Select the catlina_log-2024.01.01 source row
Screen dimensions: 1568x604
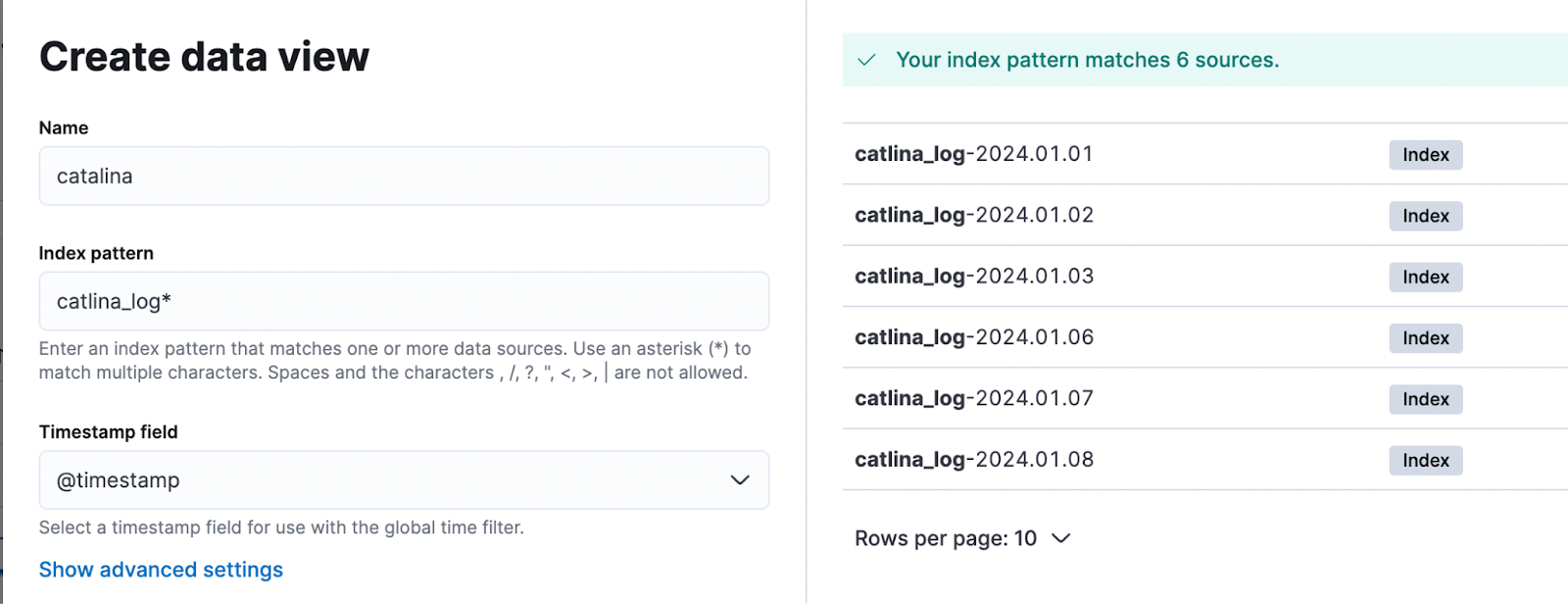[973, 154]
